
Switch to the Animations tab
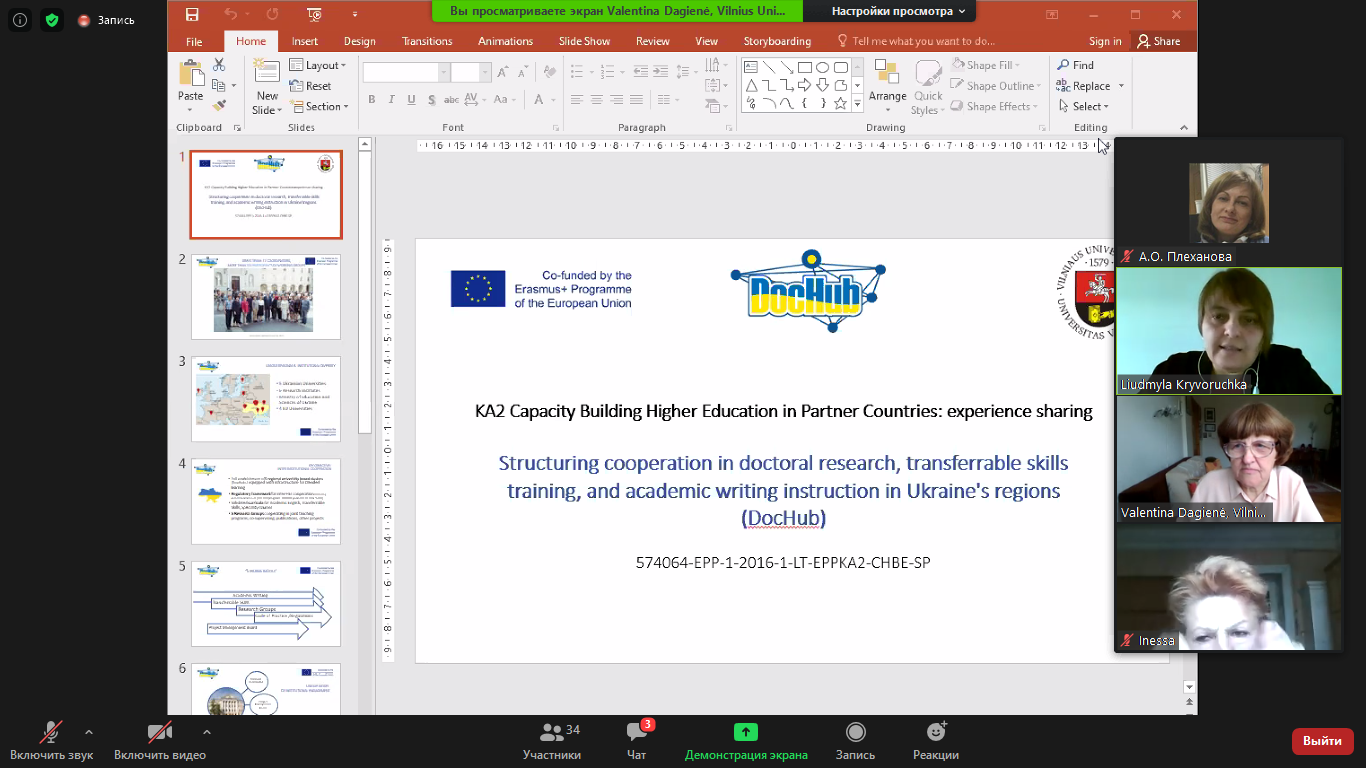tap(505, 41)
